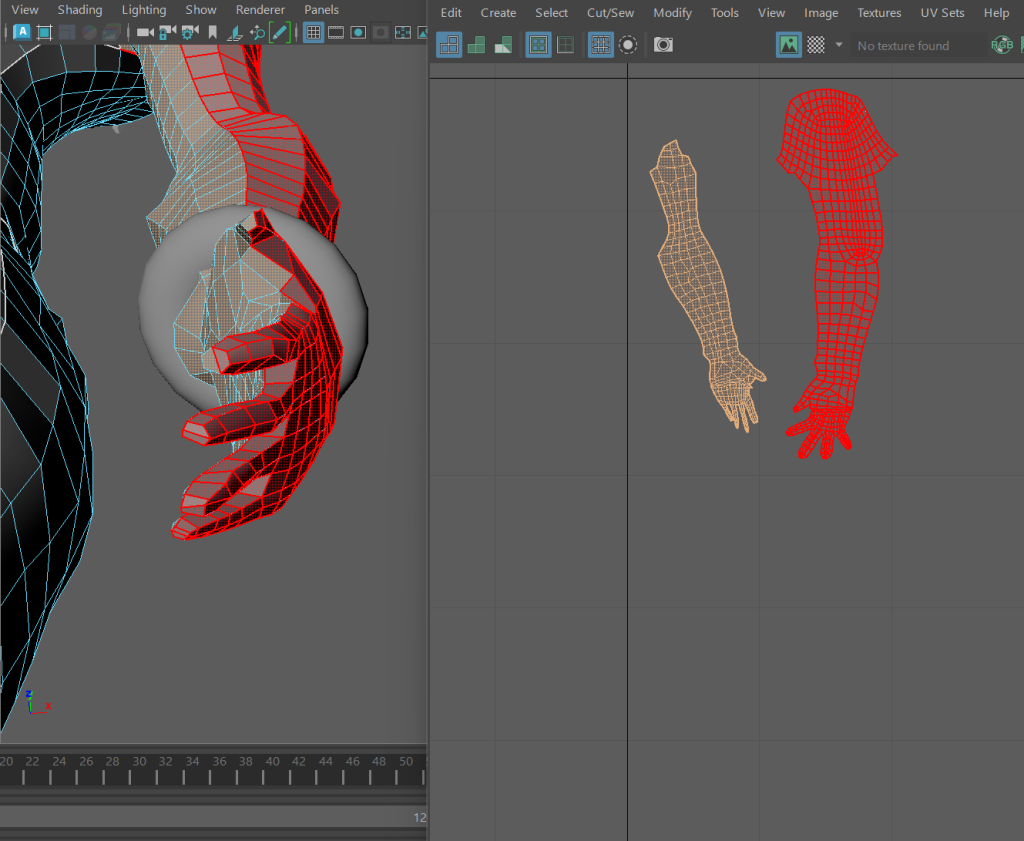Toggle the viewport grid display

[x=314, y=33]
